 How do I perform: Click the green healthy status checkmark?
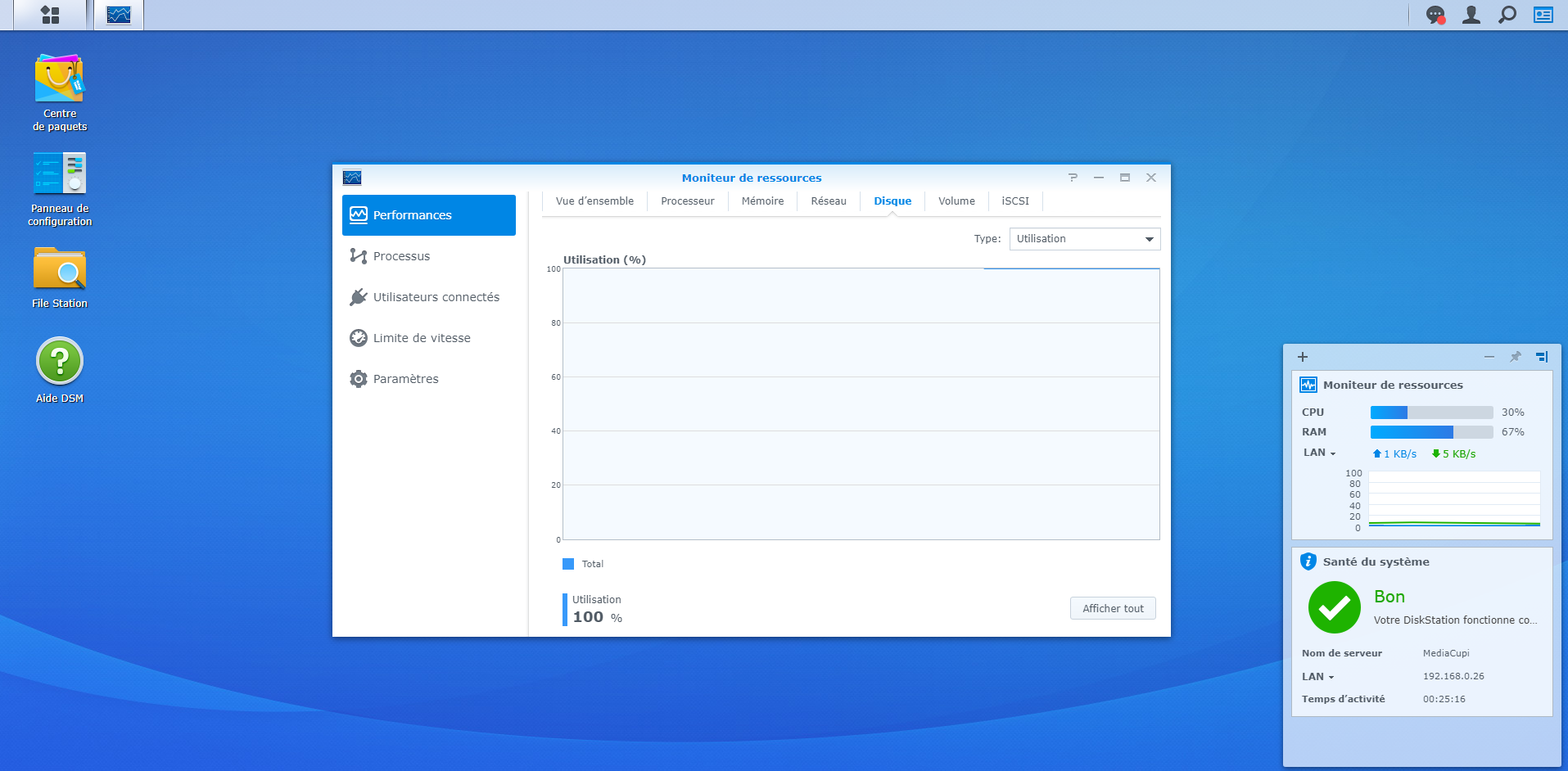(1335, 607)
